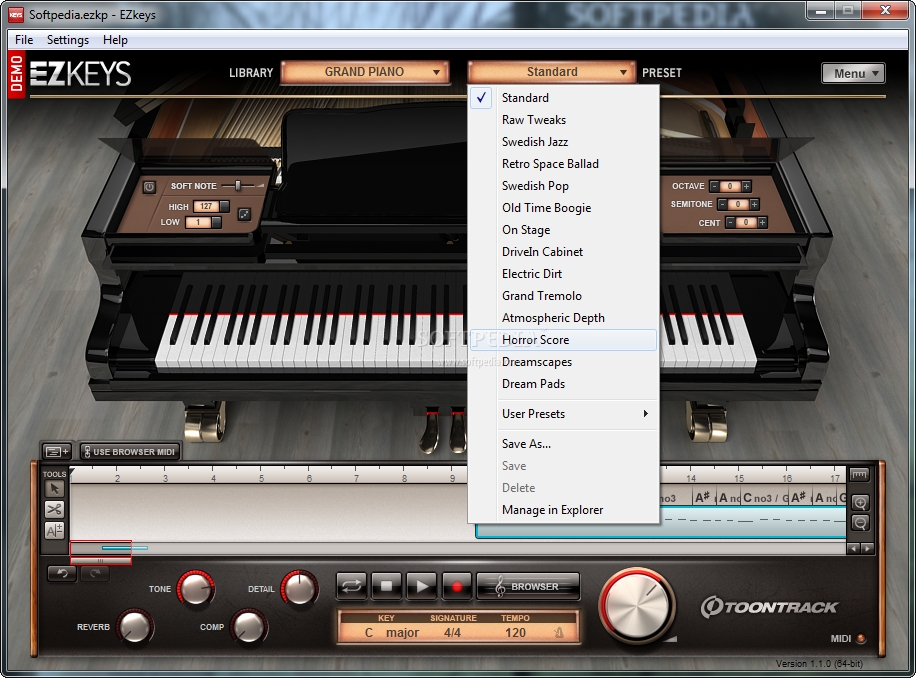Expand the User Presets submenu
The width and height of the screenshot is (916, 678).
pyautogui.click(x=563, y=413)
